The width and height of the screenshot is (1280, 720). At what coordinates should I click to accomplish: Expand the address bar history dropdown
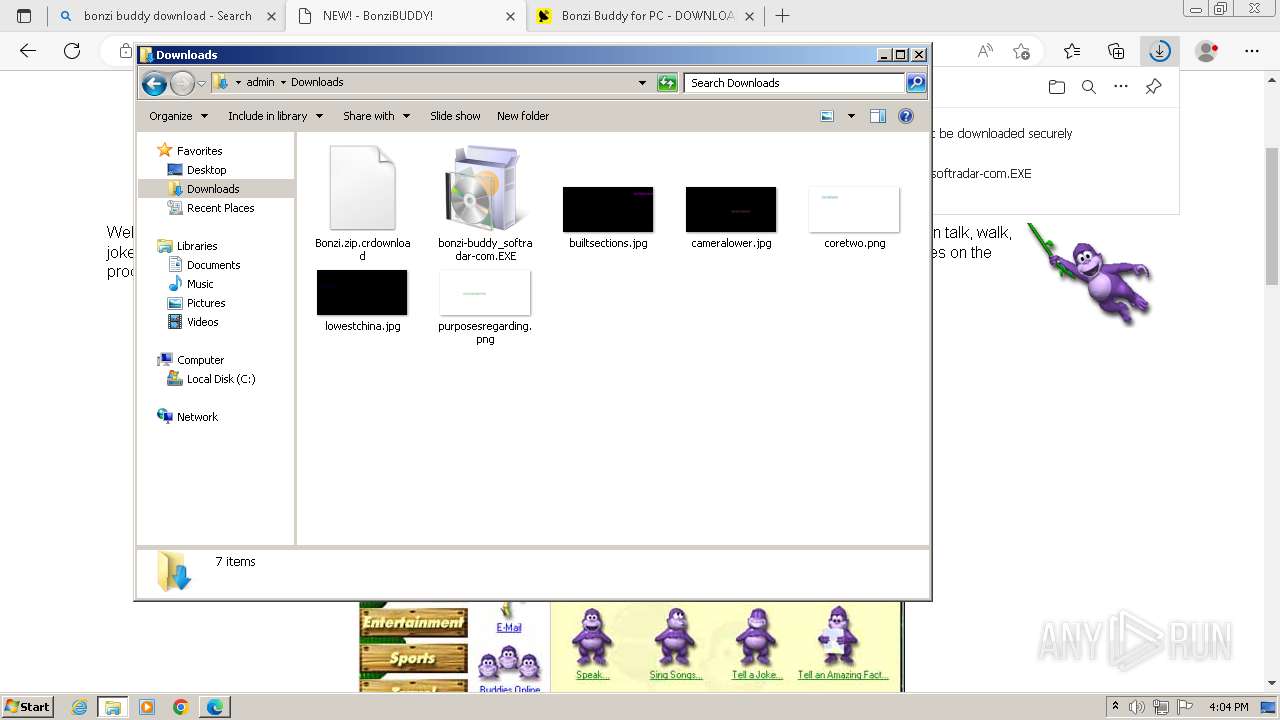pyautogui.click(x=642, y=83)
